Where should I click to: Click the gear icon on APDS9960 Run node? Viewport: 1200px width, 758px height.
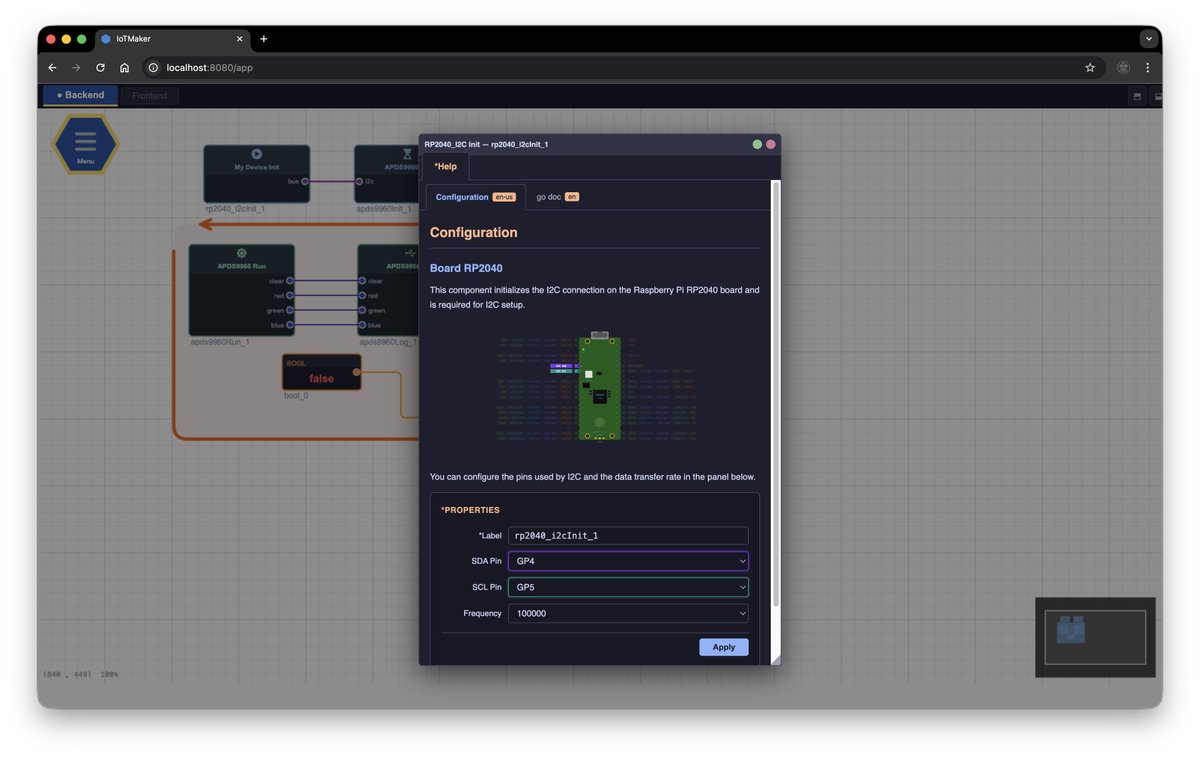pos(241,253)
